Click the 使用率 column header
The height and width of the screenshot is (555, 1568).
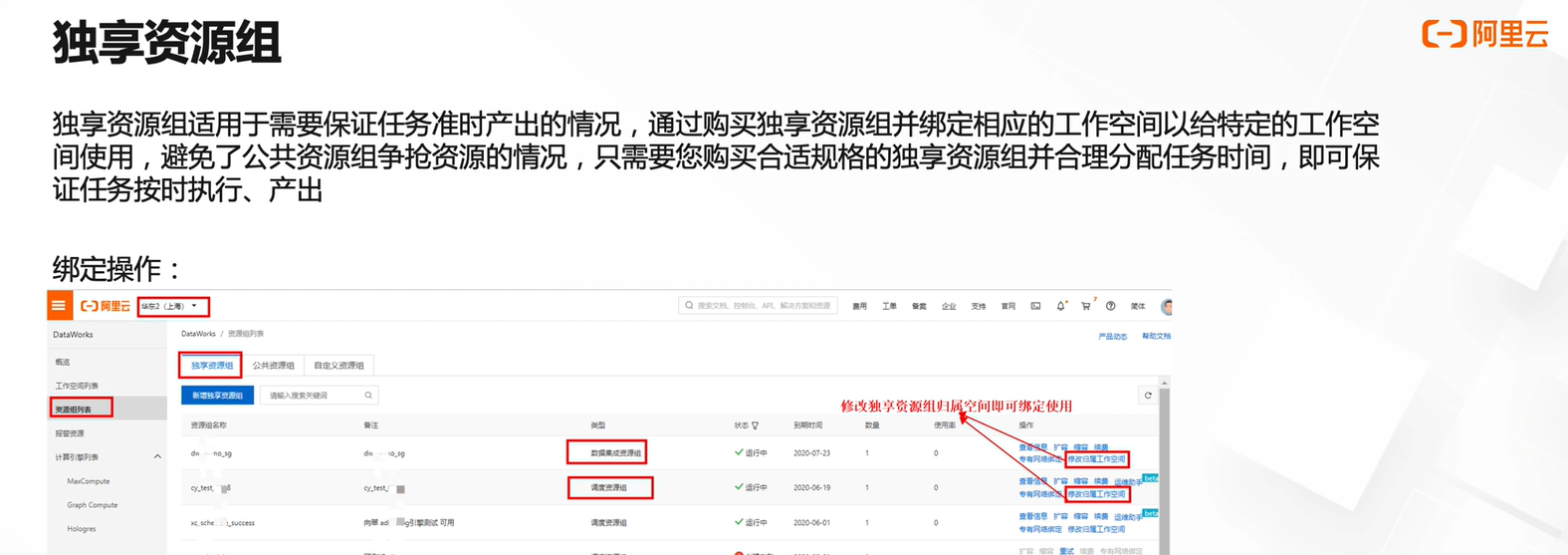point(945,425)
